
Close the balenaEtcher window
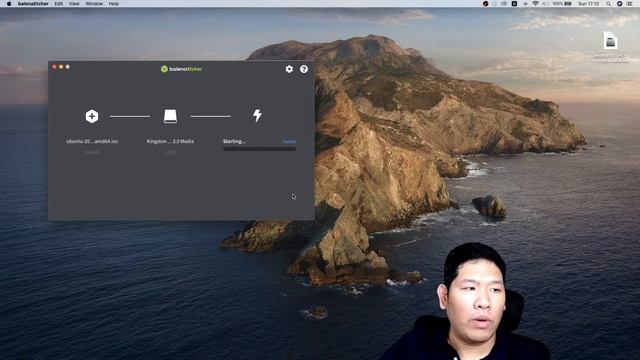click(54, 67)
